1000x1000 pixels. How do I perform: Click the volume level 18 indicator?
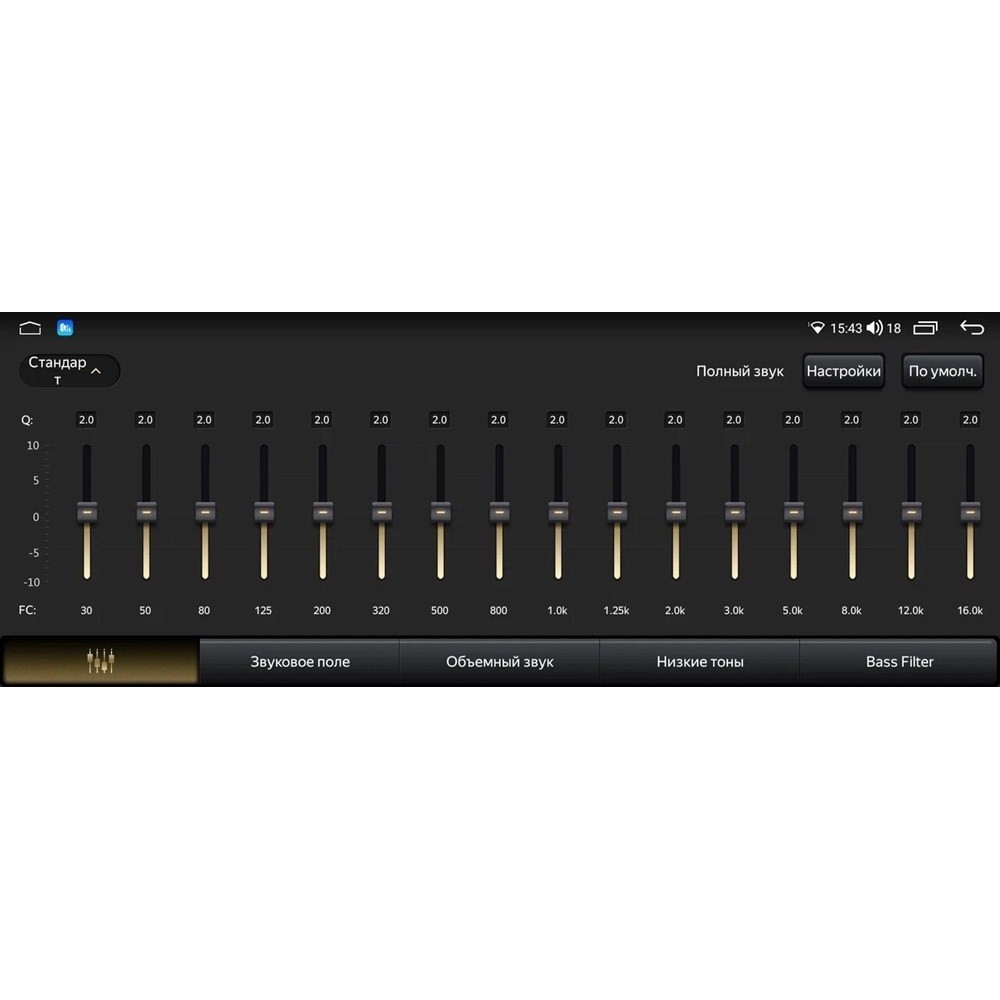point(893,328)
